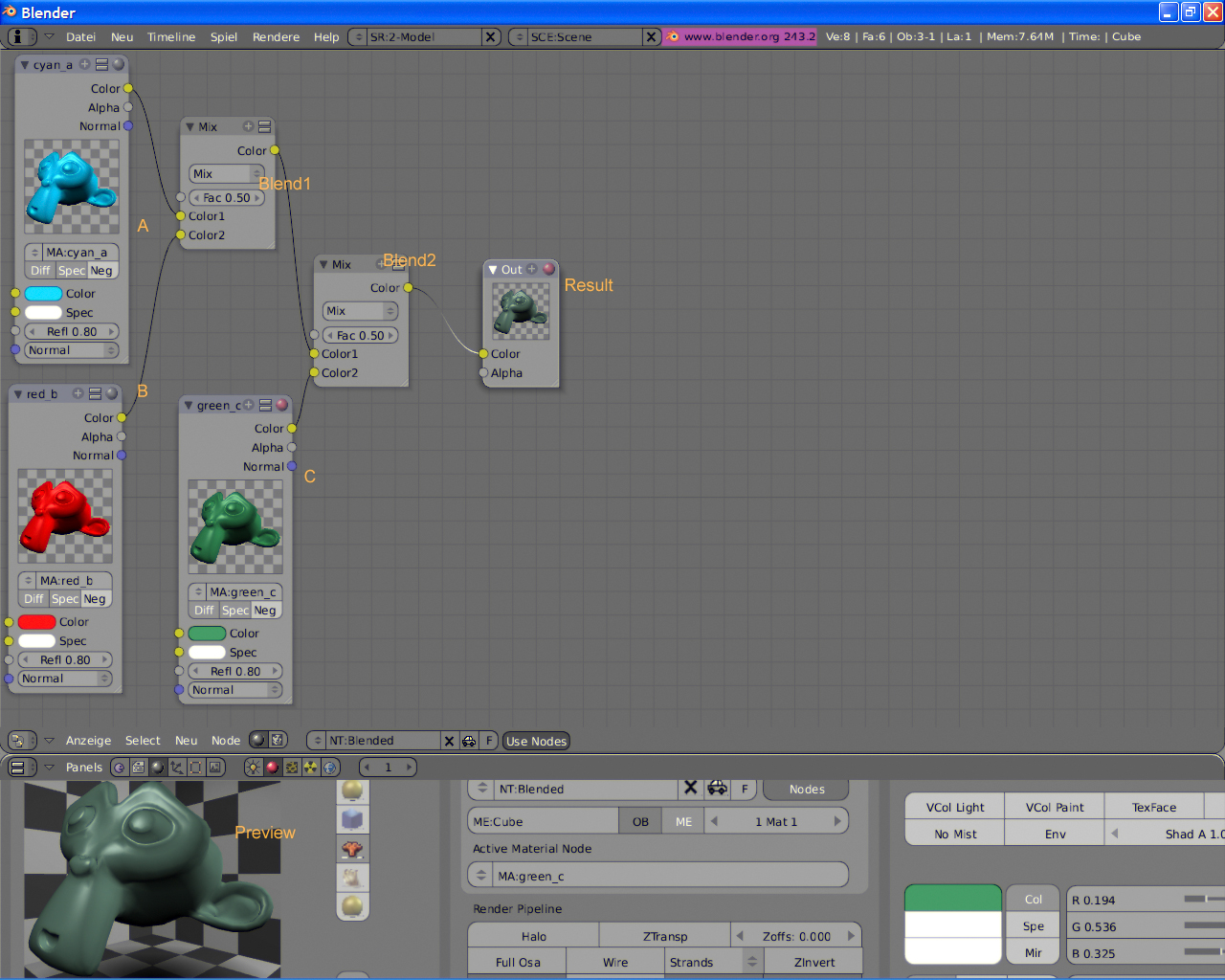Open the Datei menu

coord(80,37)
